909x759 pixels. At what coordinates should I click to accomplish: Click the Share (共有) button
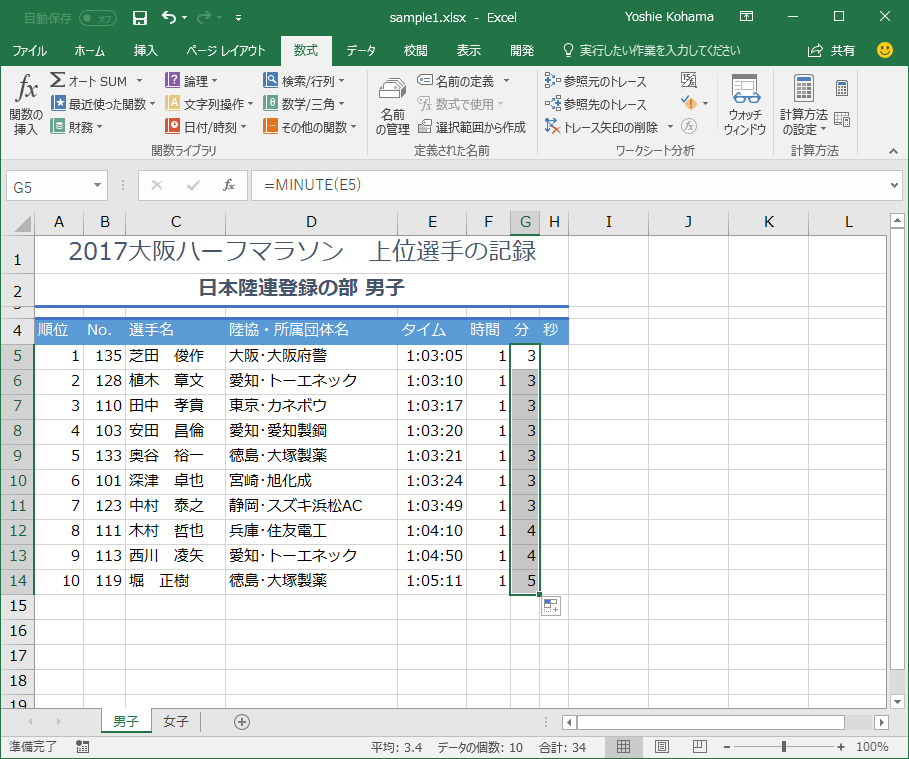click(832, 50)
